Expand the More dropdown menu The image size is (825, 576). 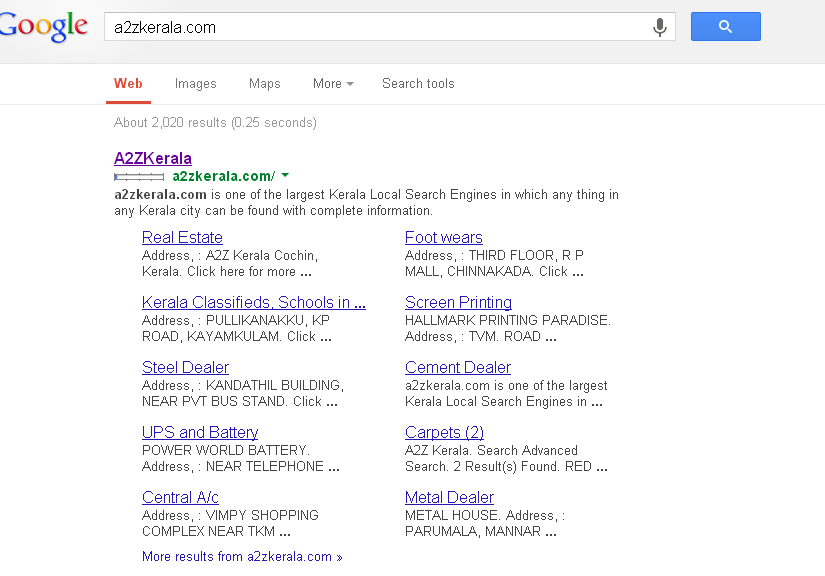[x=333, y=84]
